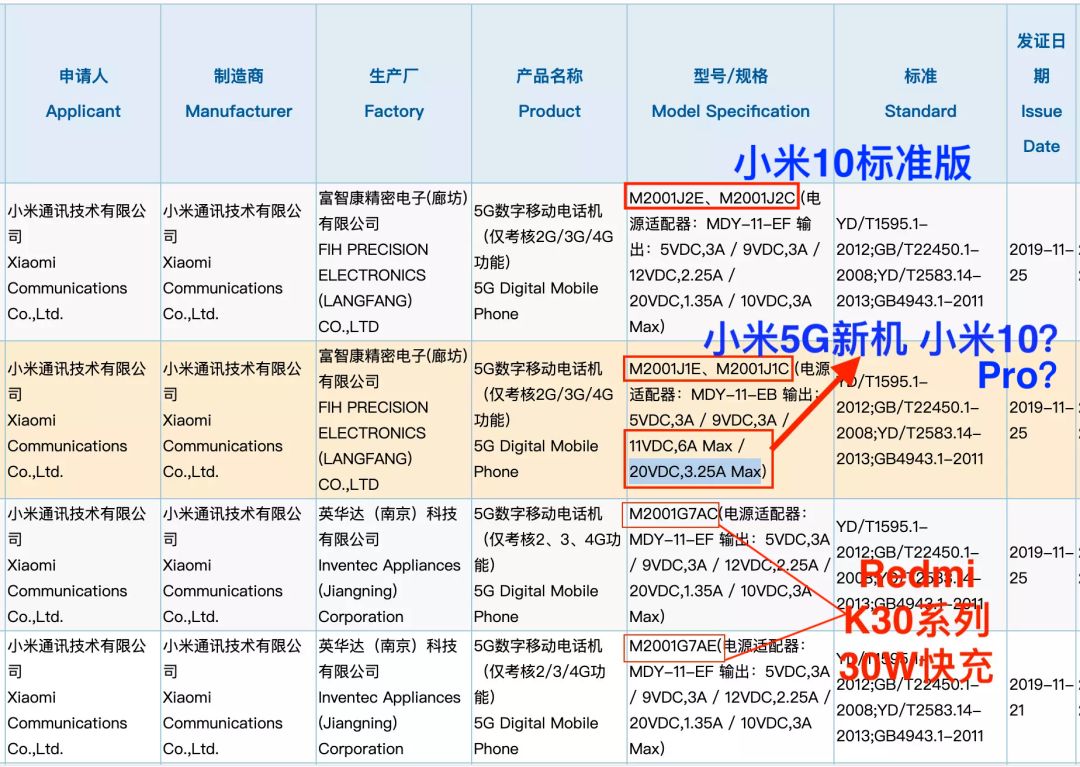The height and width of the screenshot is (767, 1080).
Task: Click the FIH Precision factory cell in M2001J1E row
Action: (394, 419)
